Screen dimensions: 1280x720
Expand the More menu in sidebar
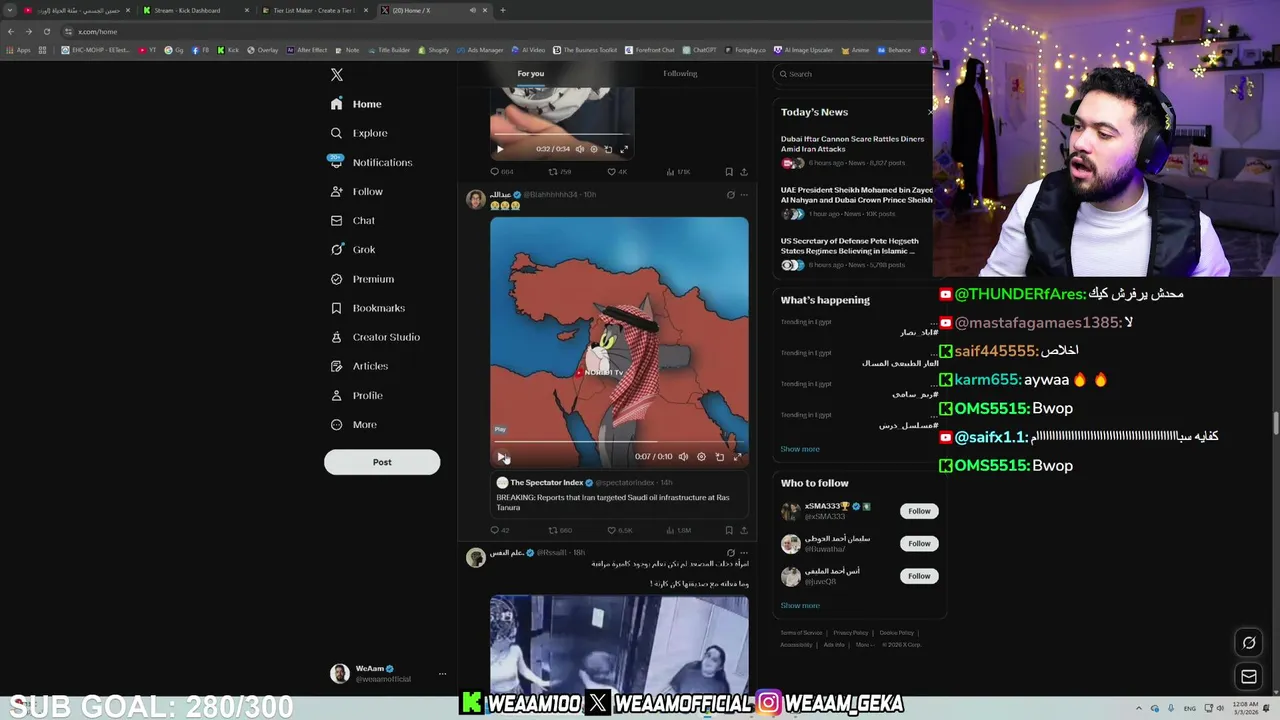tap(353, 424)
